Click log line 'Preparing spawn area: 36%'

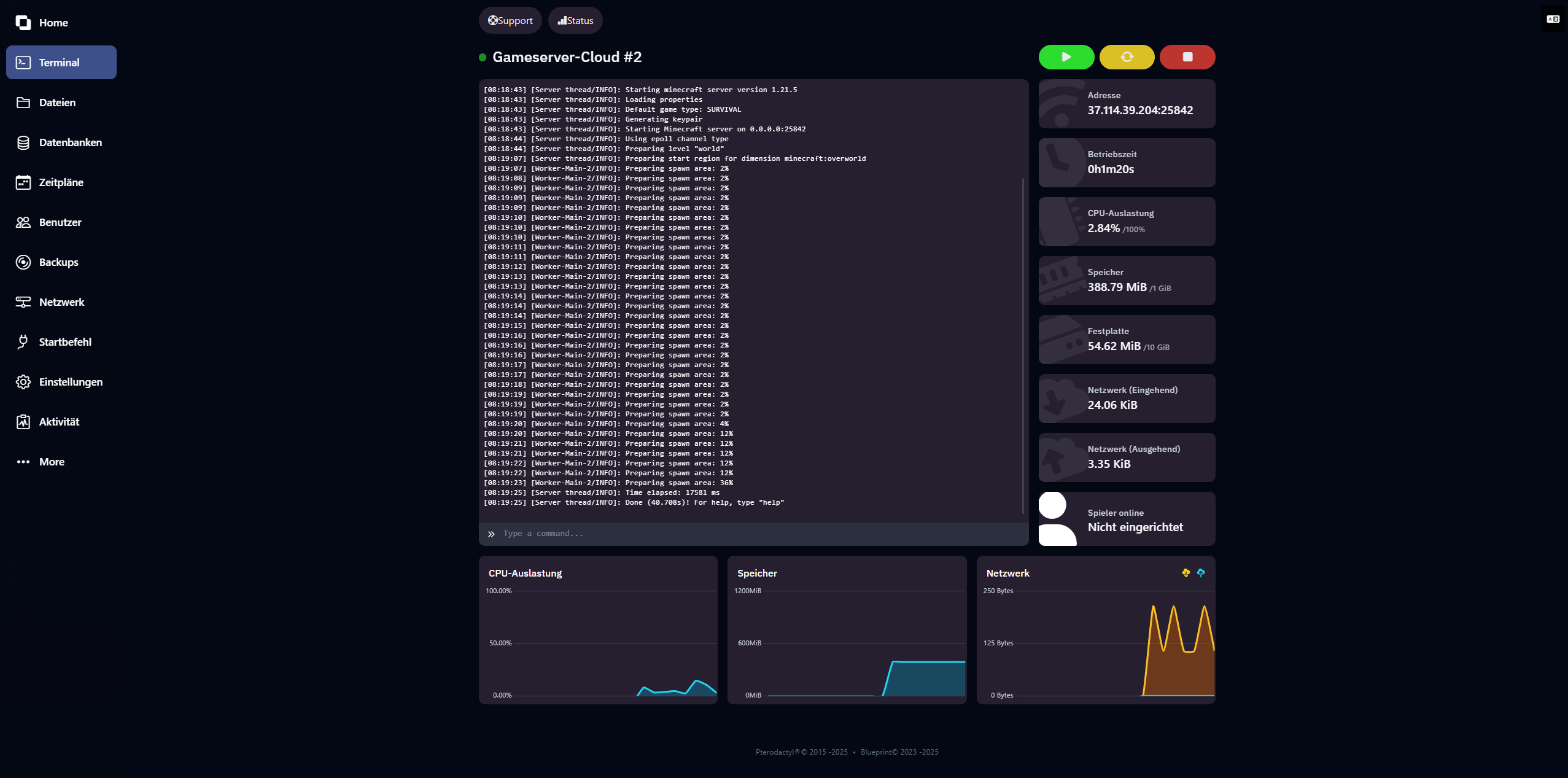tap(608, 483)
